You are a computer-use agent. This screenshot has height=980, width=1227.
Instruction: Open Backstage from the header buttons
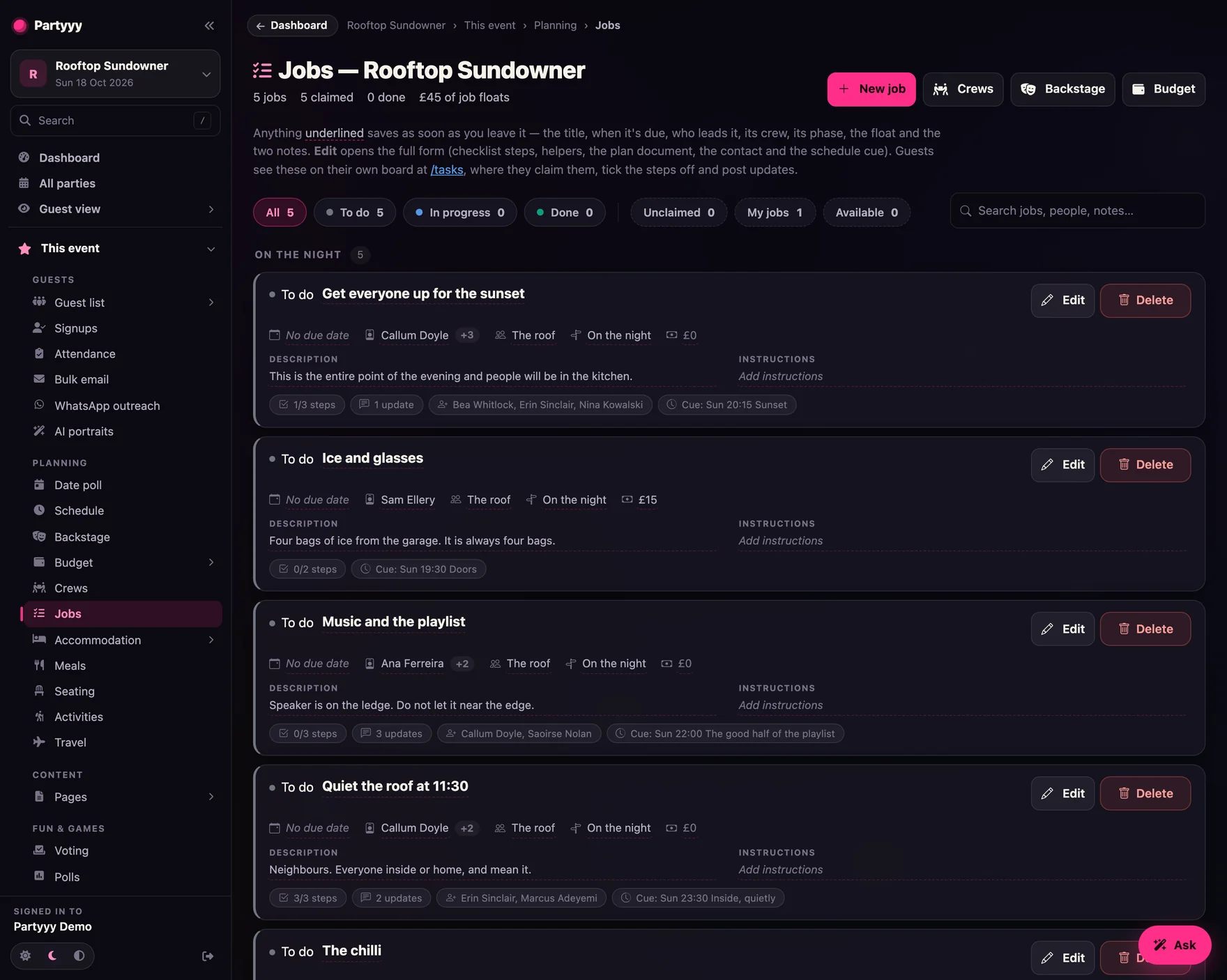[1062, 89]
